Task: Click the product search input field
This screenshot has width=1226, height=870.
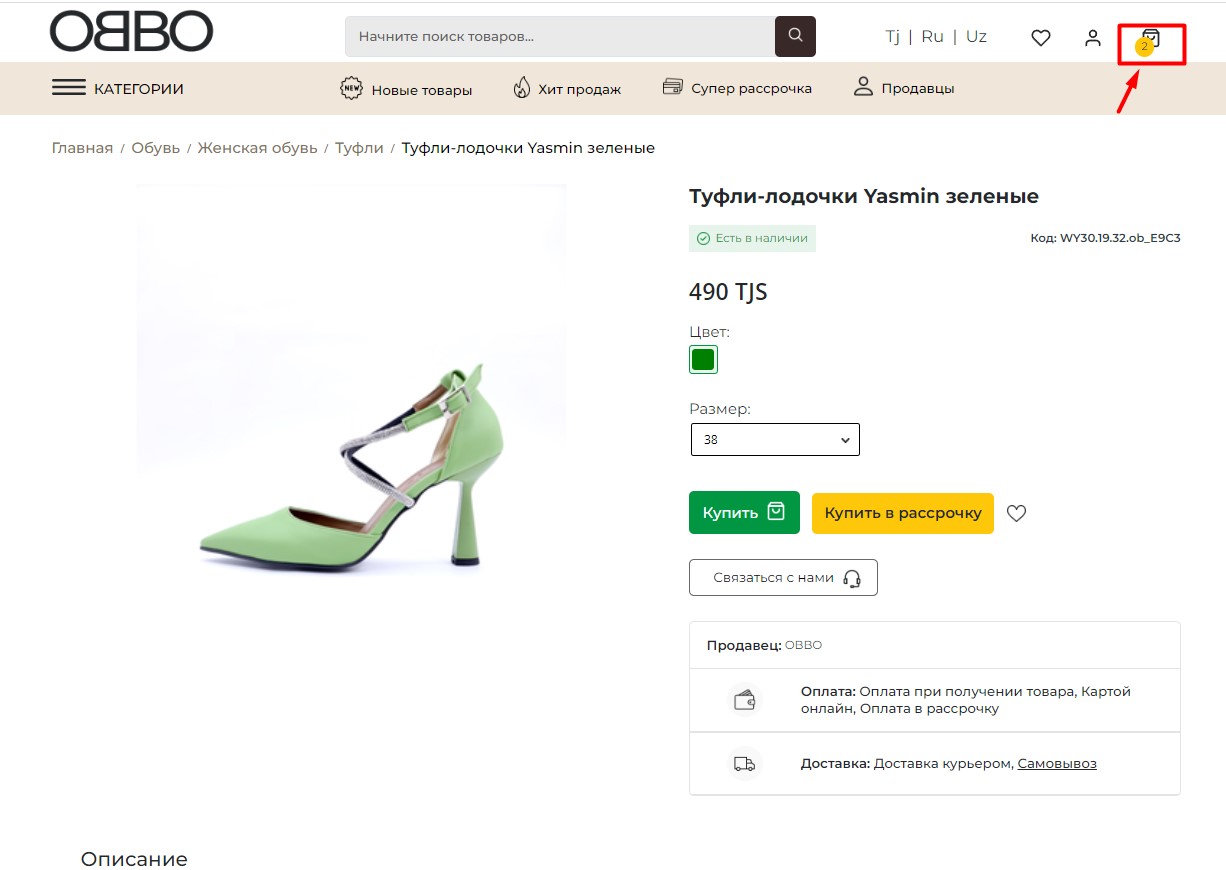Action: coord(560,37)
